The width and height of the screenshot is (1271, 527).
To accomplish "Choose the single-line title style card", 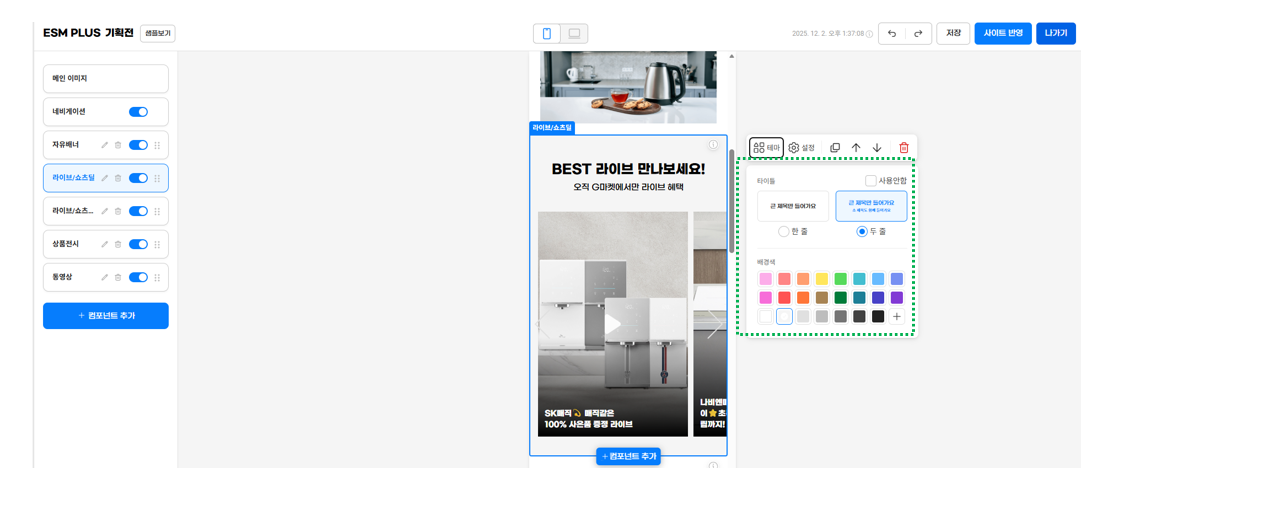I will coord(793,206).
